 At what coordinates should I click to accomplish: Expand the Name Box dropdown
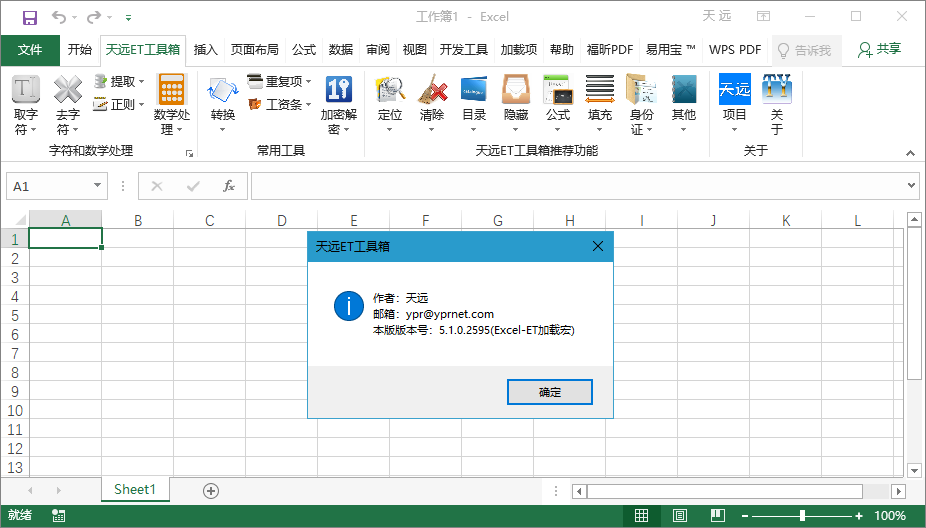pyautogui.click(x=97, y=185)
